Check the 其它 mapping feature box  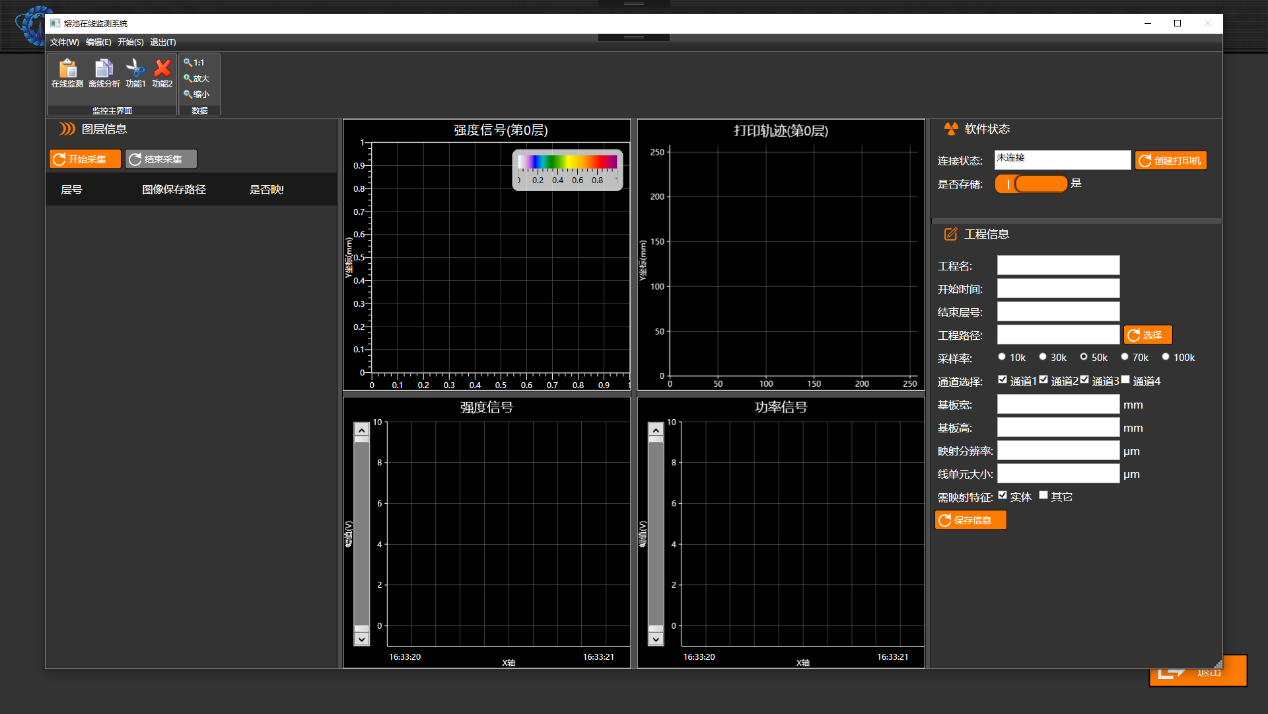pos(1044,495)
